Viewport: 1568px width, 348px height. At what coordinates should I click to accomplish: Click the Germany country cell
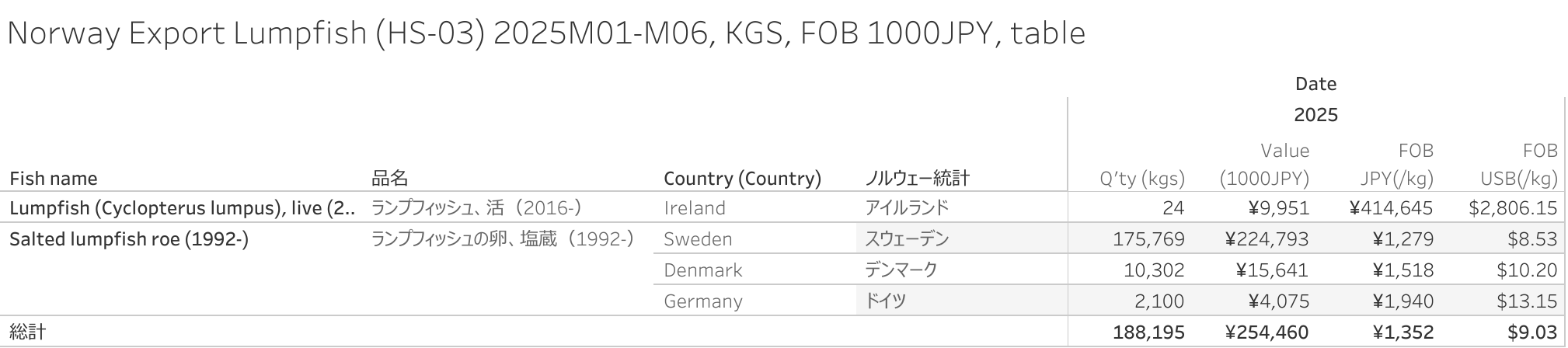[x=703, y=301]
